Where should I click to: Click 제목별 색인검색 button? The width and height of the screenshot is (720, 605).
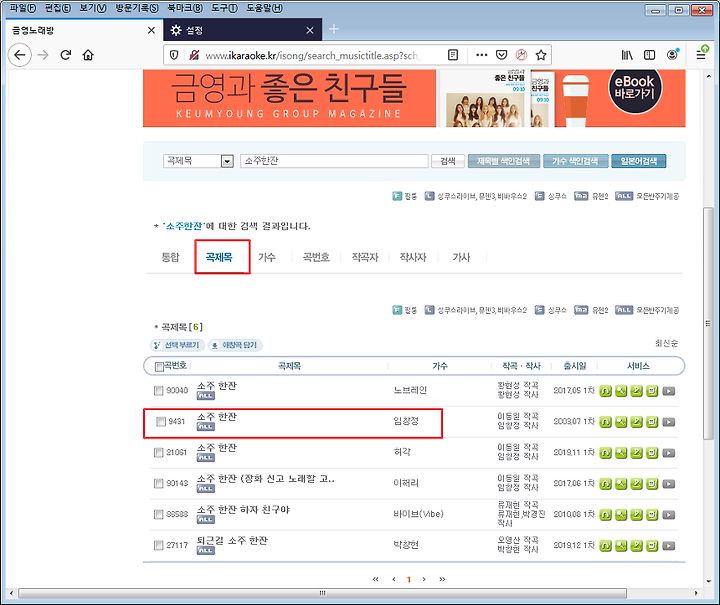pyautogui.click(x=504, y=161)
